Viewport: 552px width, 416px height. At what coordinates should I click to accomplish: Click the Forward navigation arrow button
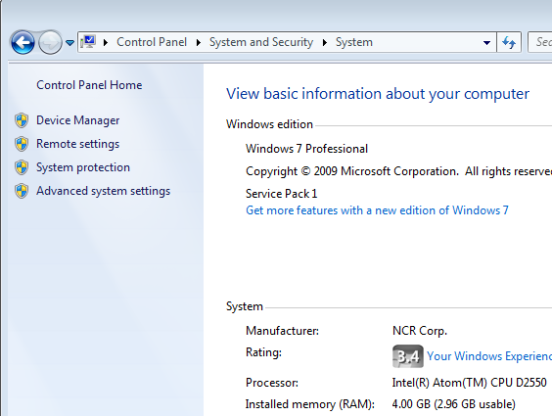pyautogui.click(x=50, y=42)
